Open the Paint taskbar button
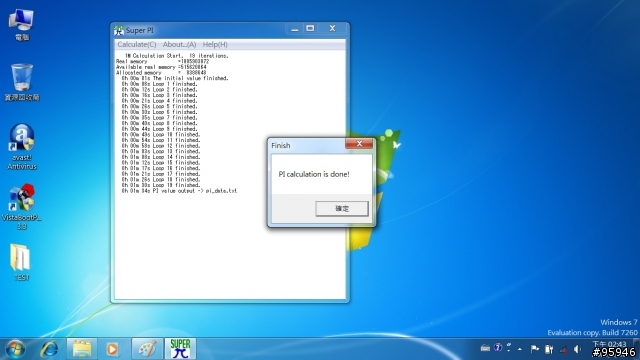640x360 pixels. [x=147, y=349]
